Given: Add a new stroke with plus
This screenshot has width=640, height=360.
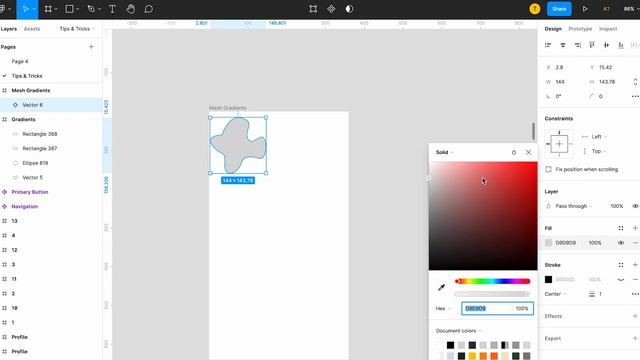Looking at the screenshot, I should pos(635,265).
